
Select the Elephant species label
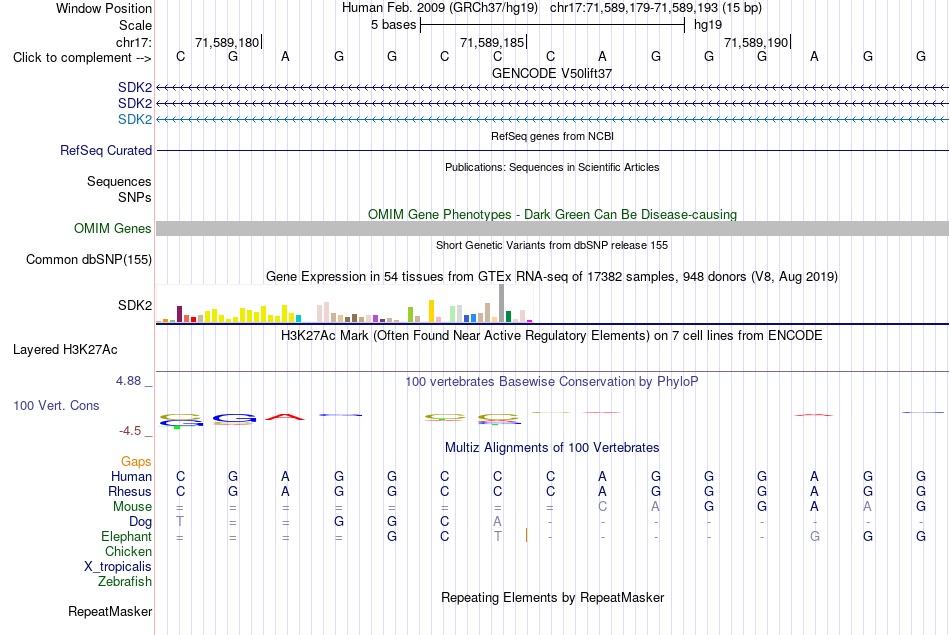click(127, 537)
